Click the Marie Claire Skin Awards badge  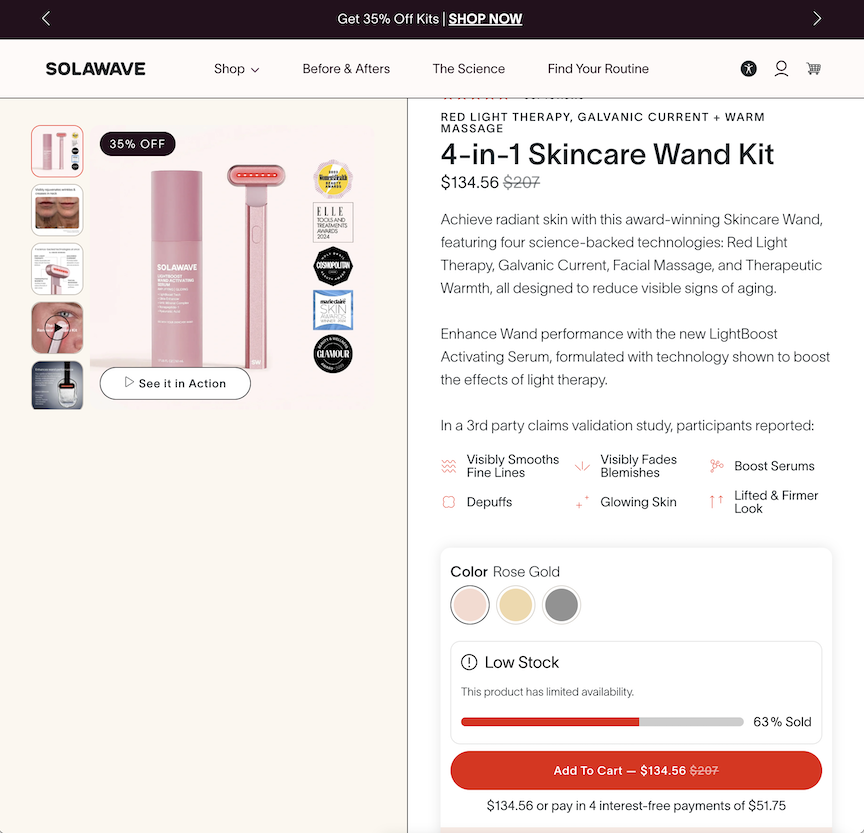333,310
